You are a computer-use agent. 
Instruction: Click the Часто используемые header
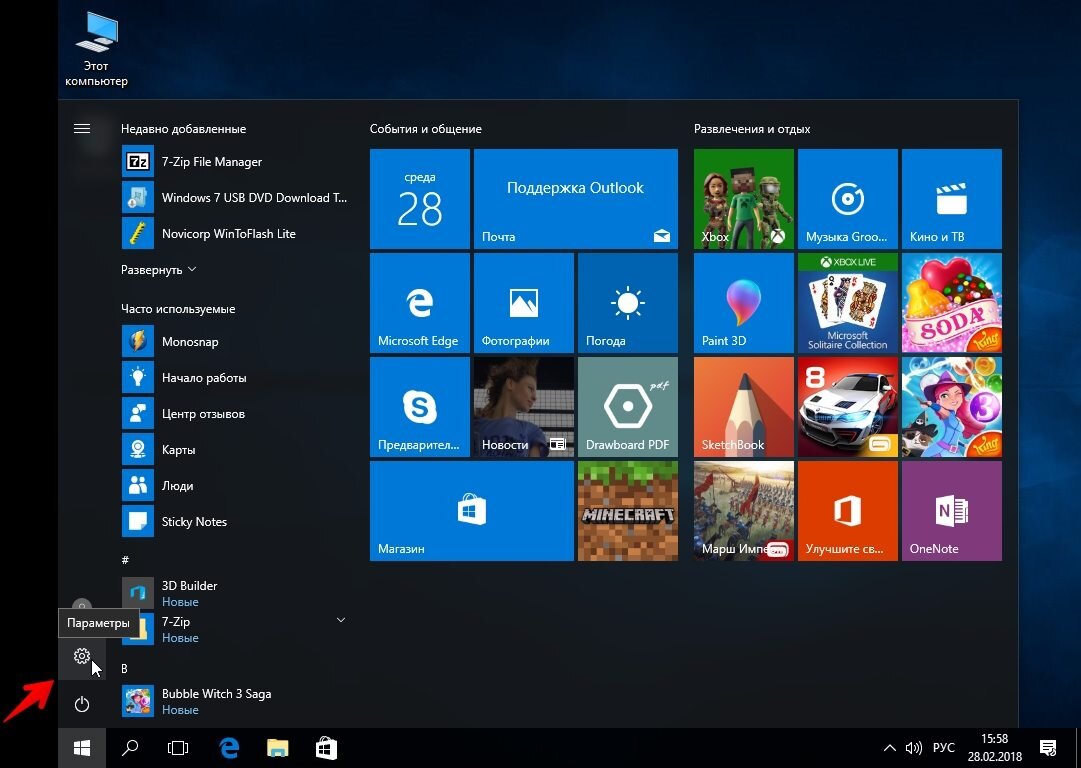click(178, 309)
